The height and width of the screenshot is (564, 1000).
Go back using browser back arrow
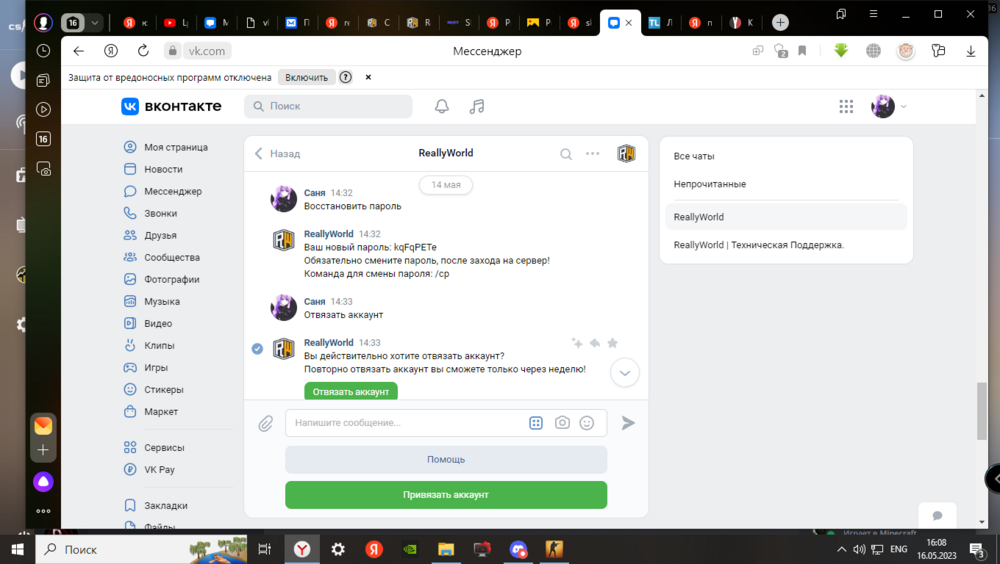(78, 51)
